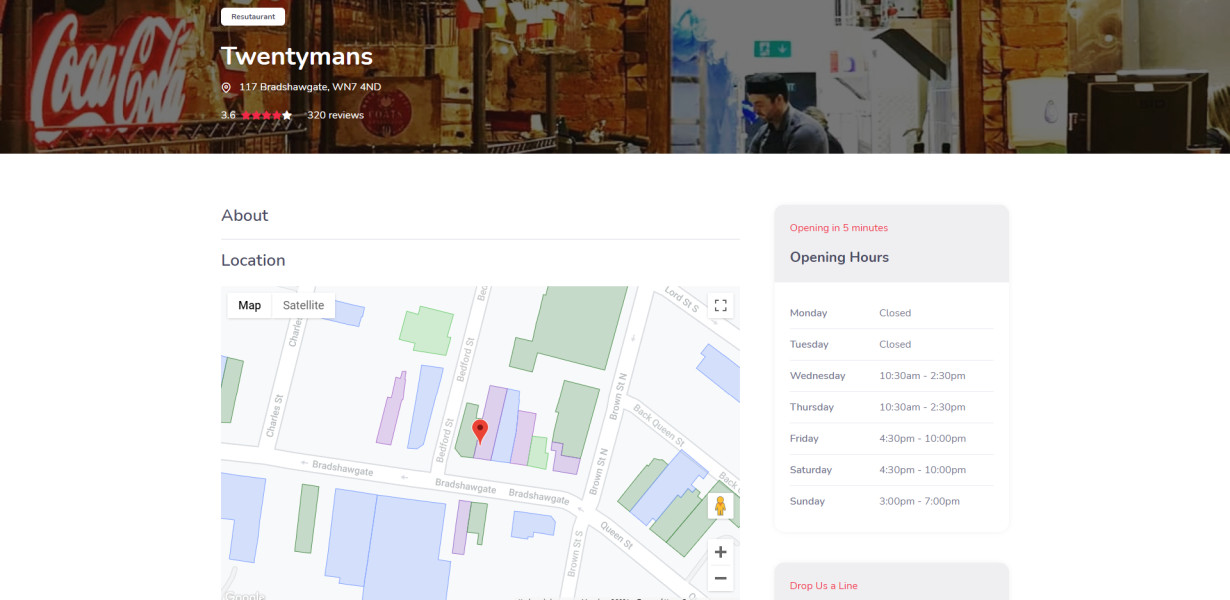The image size is (1230, 600).
Task: Click the Twentymans restaurant title
Action: [297, 56]
